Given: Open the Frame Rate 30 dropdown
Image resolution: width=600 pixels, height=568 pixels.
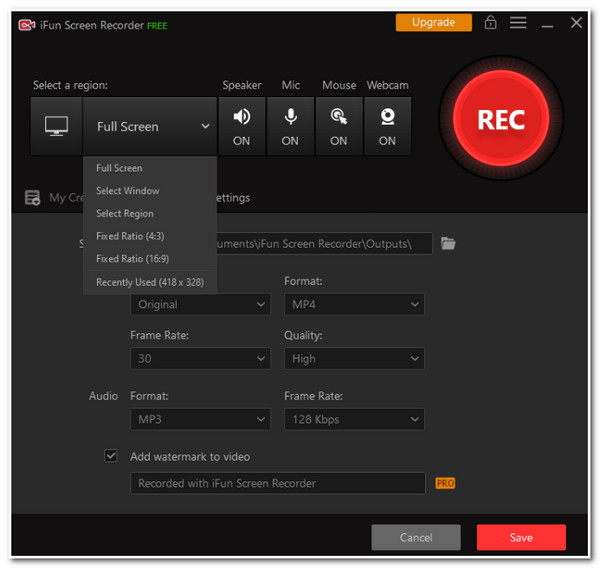Looking at the screenshot, I should coord(201,358).
